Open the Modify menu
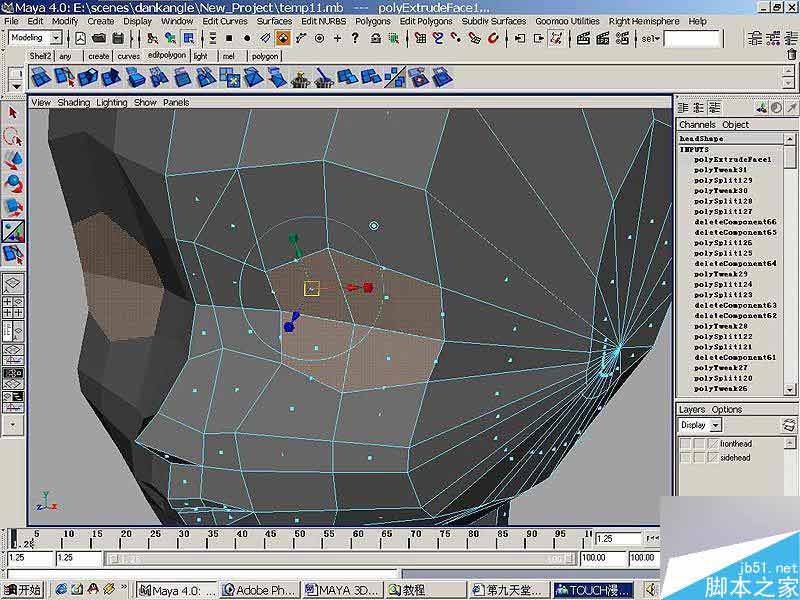Screen dimensions: 800x600 (65, 21)
